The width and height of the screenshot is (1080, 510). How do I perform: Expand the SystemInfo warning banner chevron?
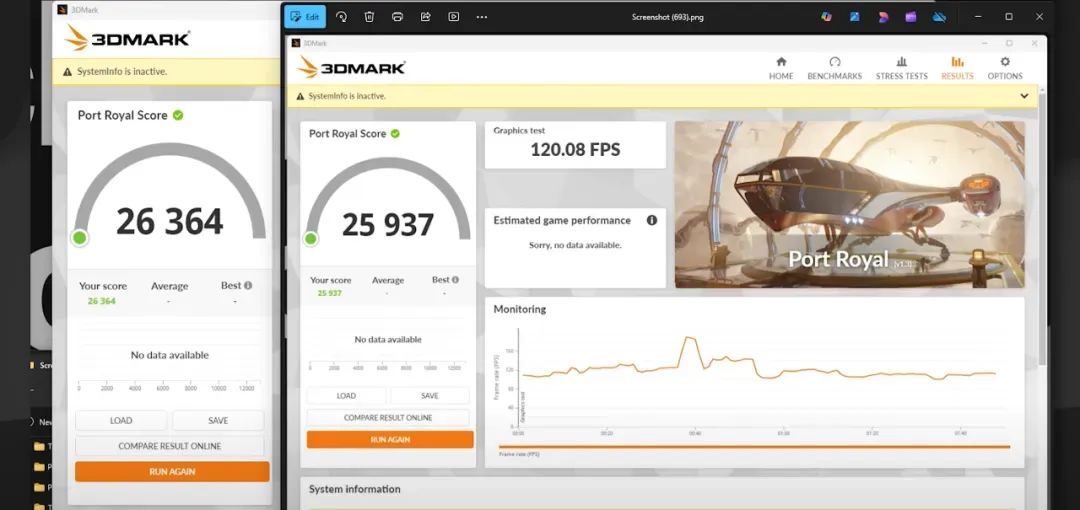coord(1024,96)
